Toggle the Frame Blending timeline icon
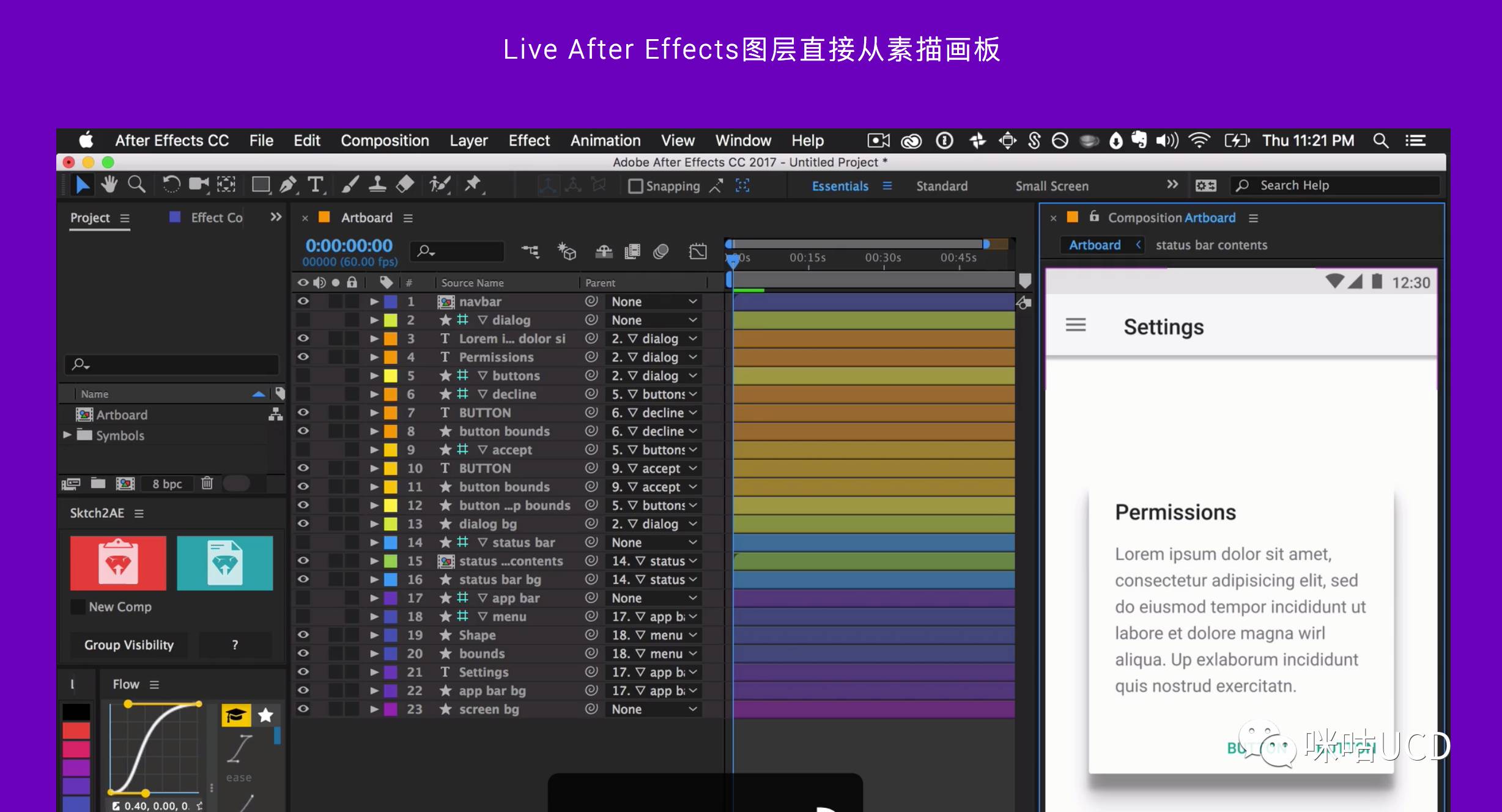This screenshot has width=1502, height=812. (632, 251)
